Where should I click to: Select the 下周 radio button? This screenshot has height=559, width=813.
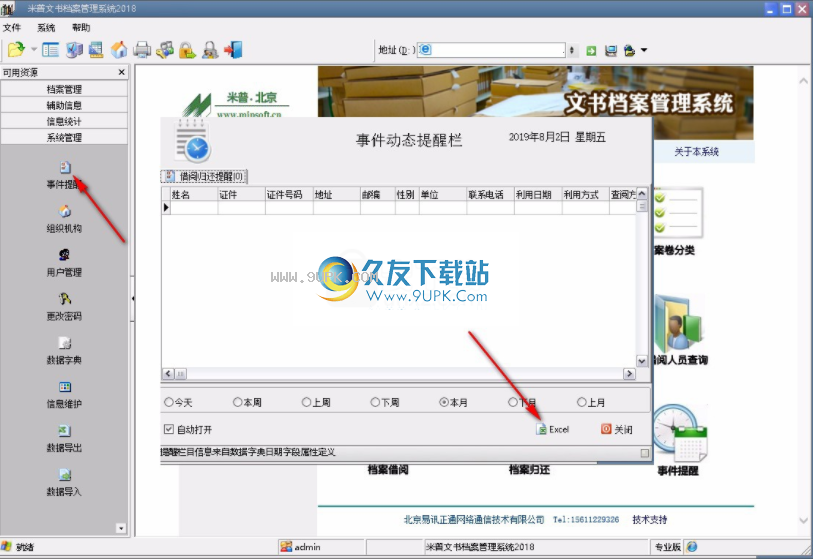[x=385, y=402]
